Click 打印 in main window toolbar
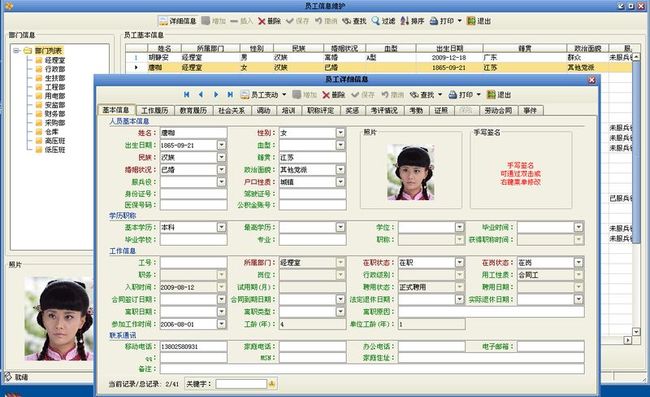The height and width of the screenshot is (397, 650). 441,21
